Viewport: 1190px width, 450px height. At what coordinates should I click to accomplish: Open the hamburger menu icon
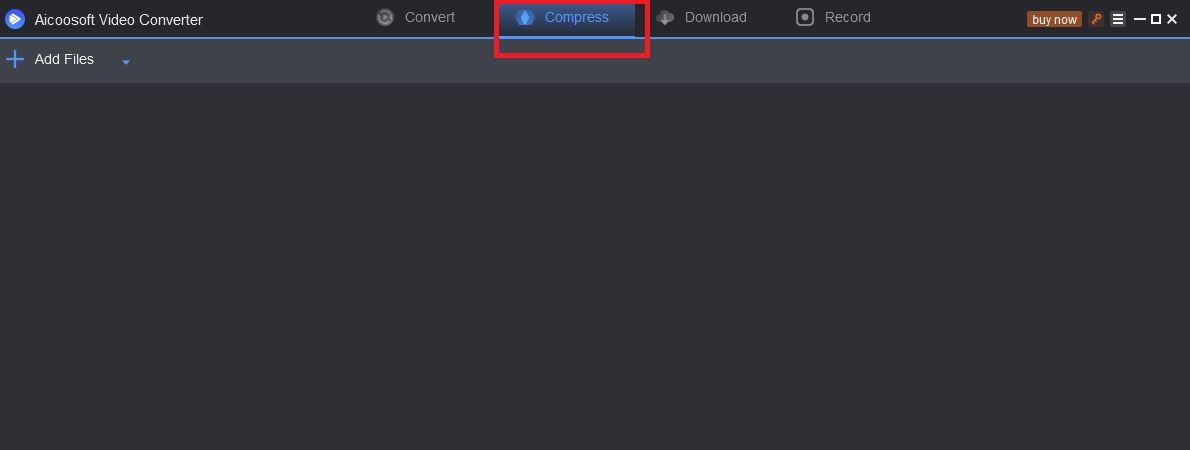[1118, 19]
